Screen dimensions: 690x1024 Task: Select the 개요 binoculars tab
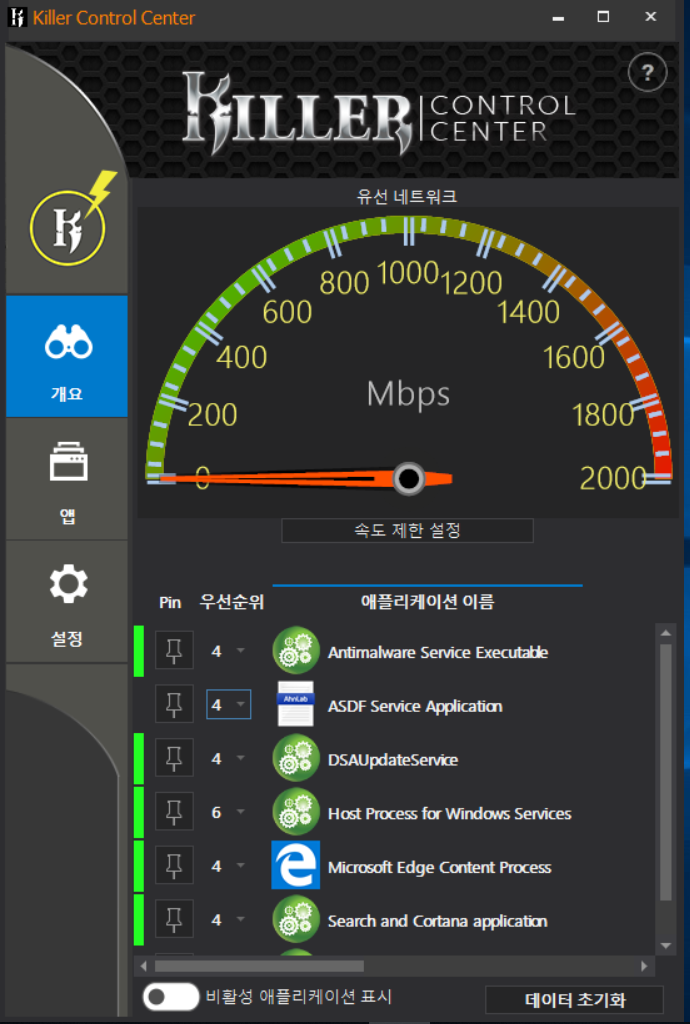coord(67,357)
